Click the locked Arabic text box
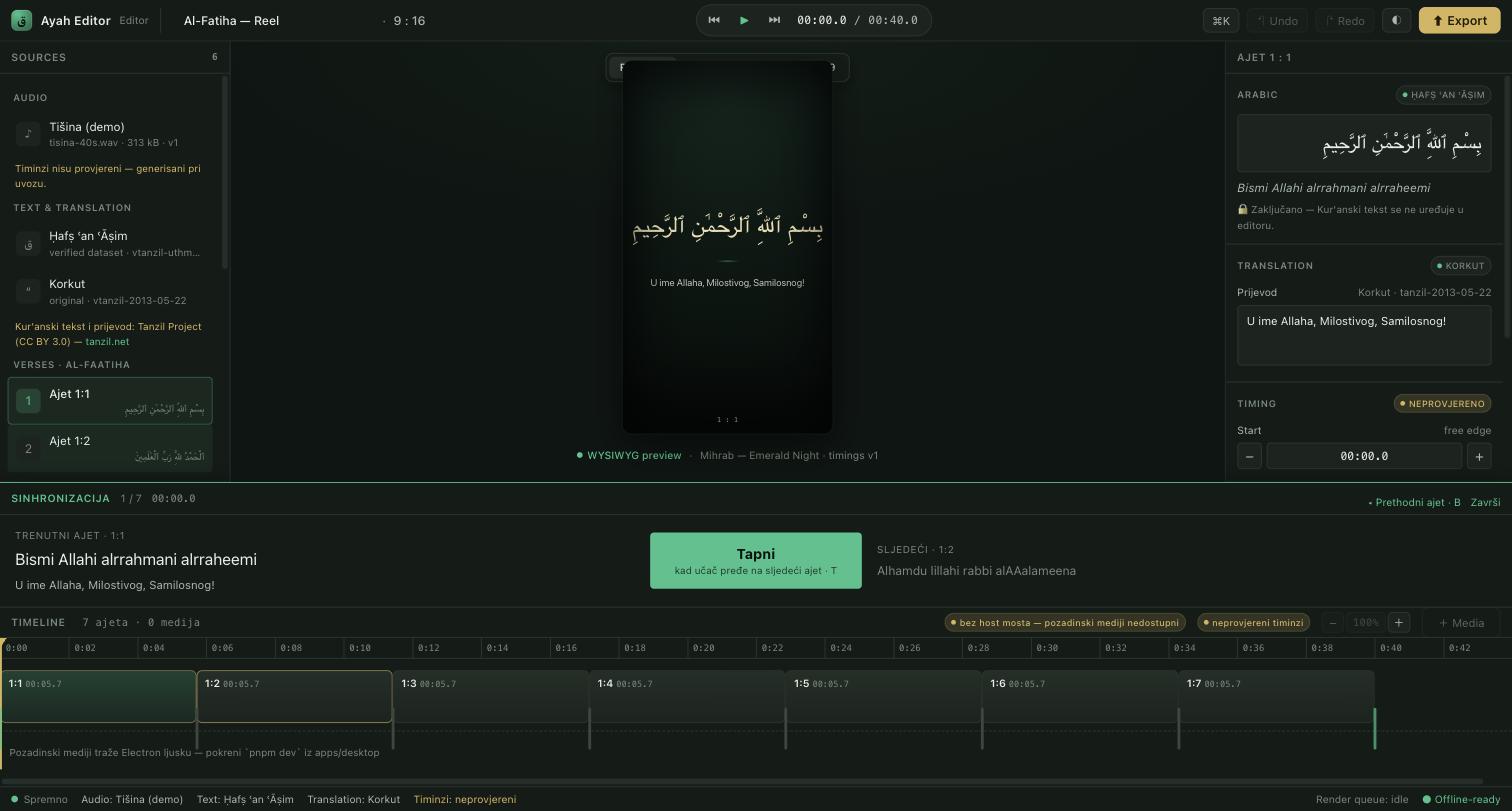The image size is (1512, 811). [x=1364, y=143]
